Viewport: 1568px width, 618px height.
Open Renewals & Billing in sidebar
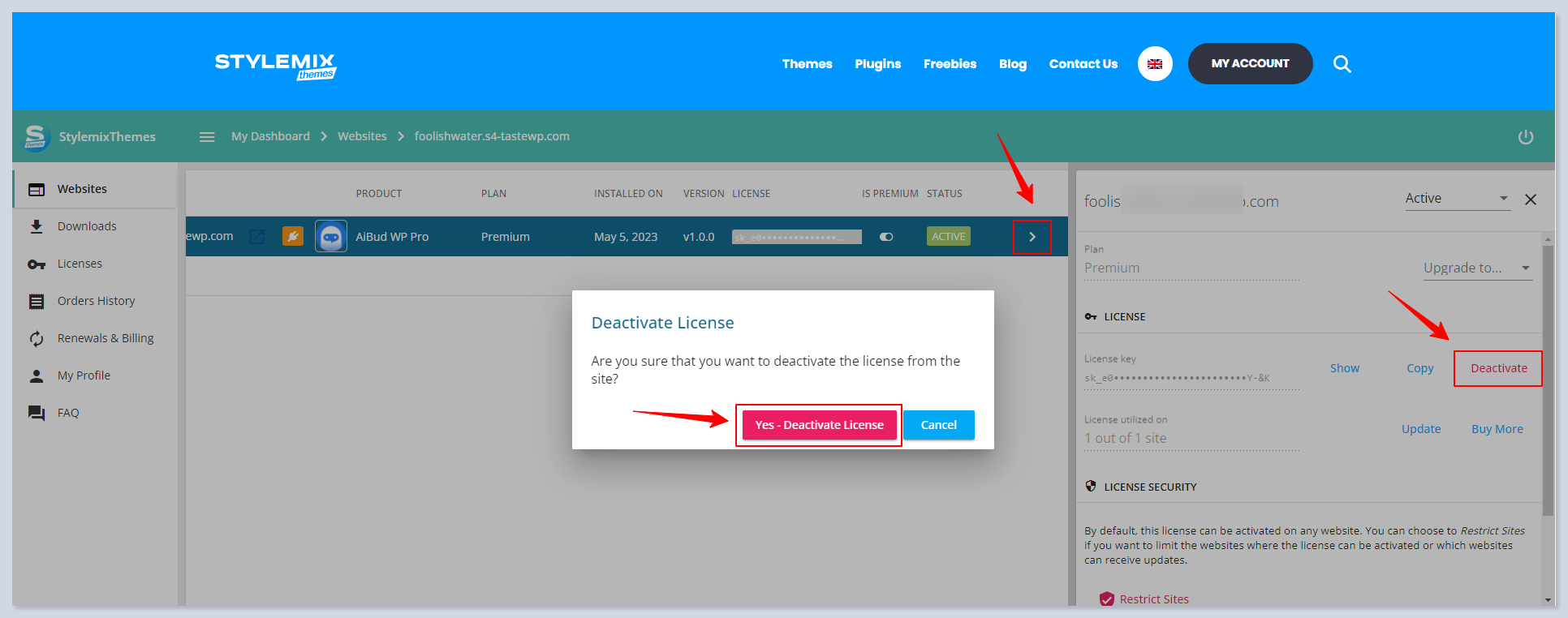[x=94, y=338]
